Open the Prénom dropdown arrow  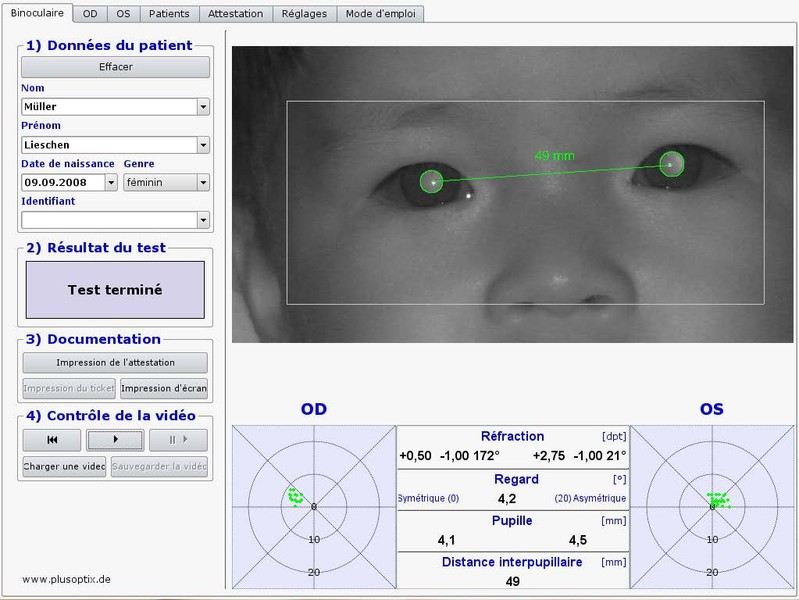click(x=203, y=145)
